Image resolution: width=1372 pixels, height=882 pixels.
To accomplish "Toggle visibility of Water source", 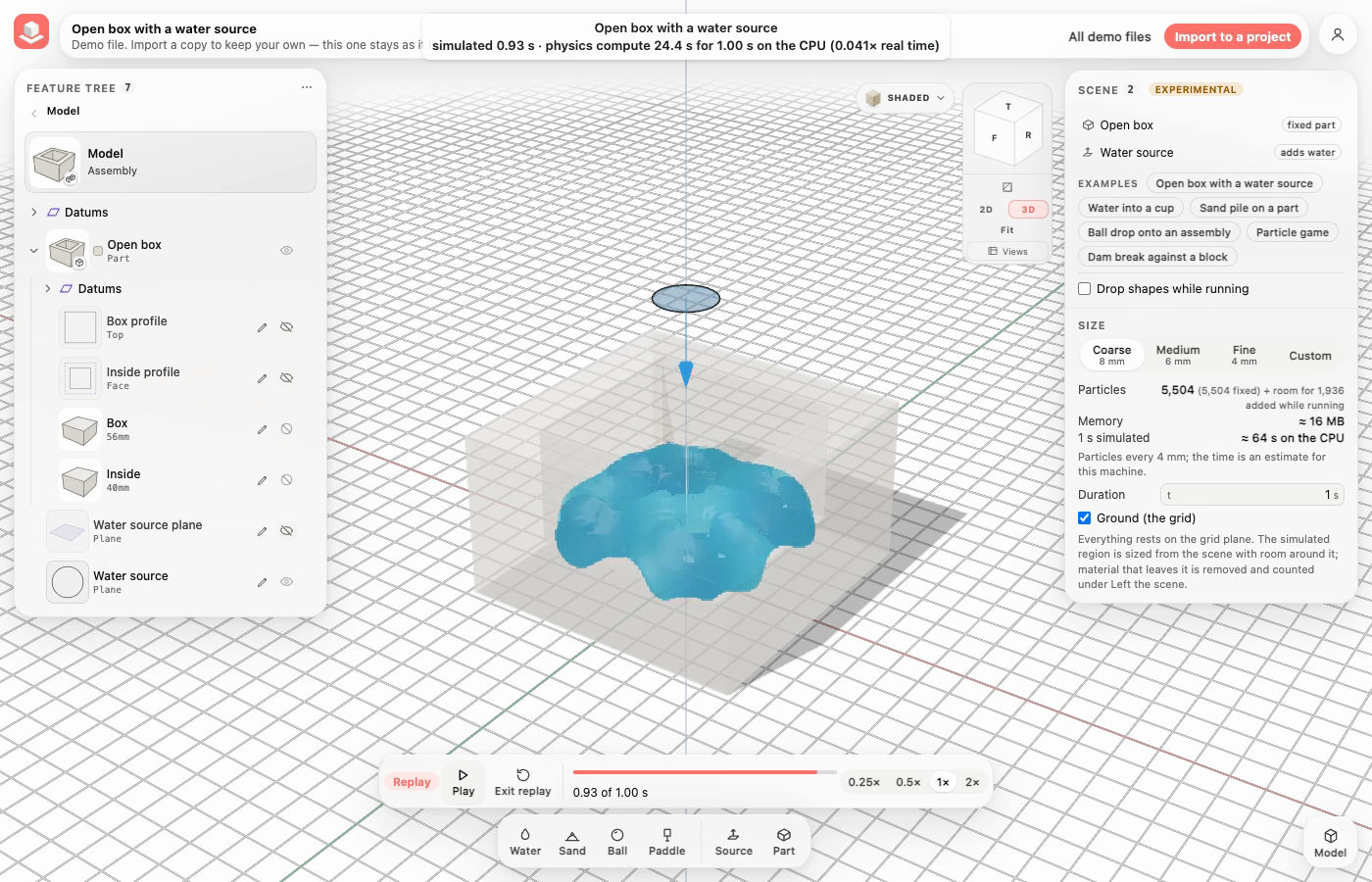I will tap(287, 582).
